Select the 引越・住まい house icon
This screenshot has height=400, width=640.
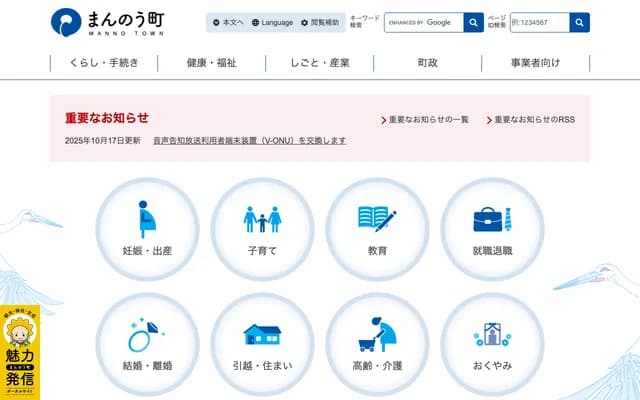coord(262,343)
